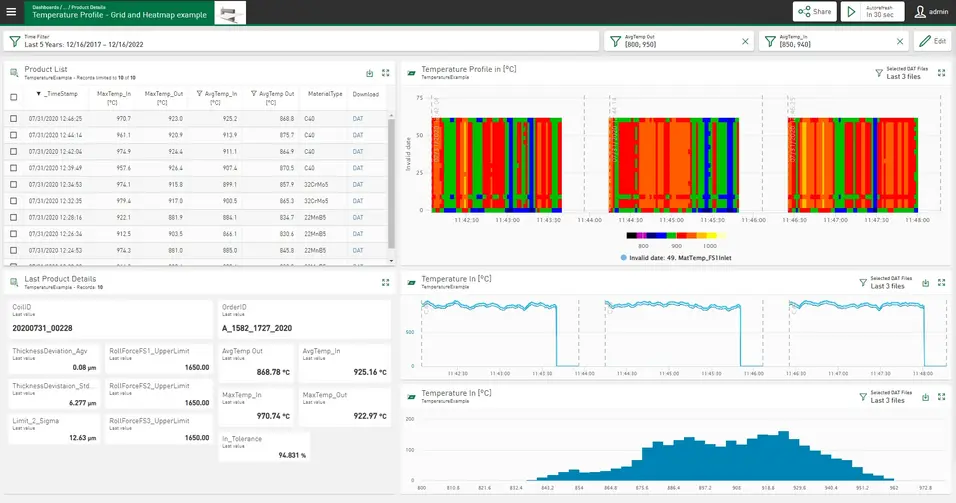Export the Product List data
Image resolution: width=956 pixels, height=503 pixels.
[x=369, y=73]
